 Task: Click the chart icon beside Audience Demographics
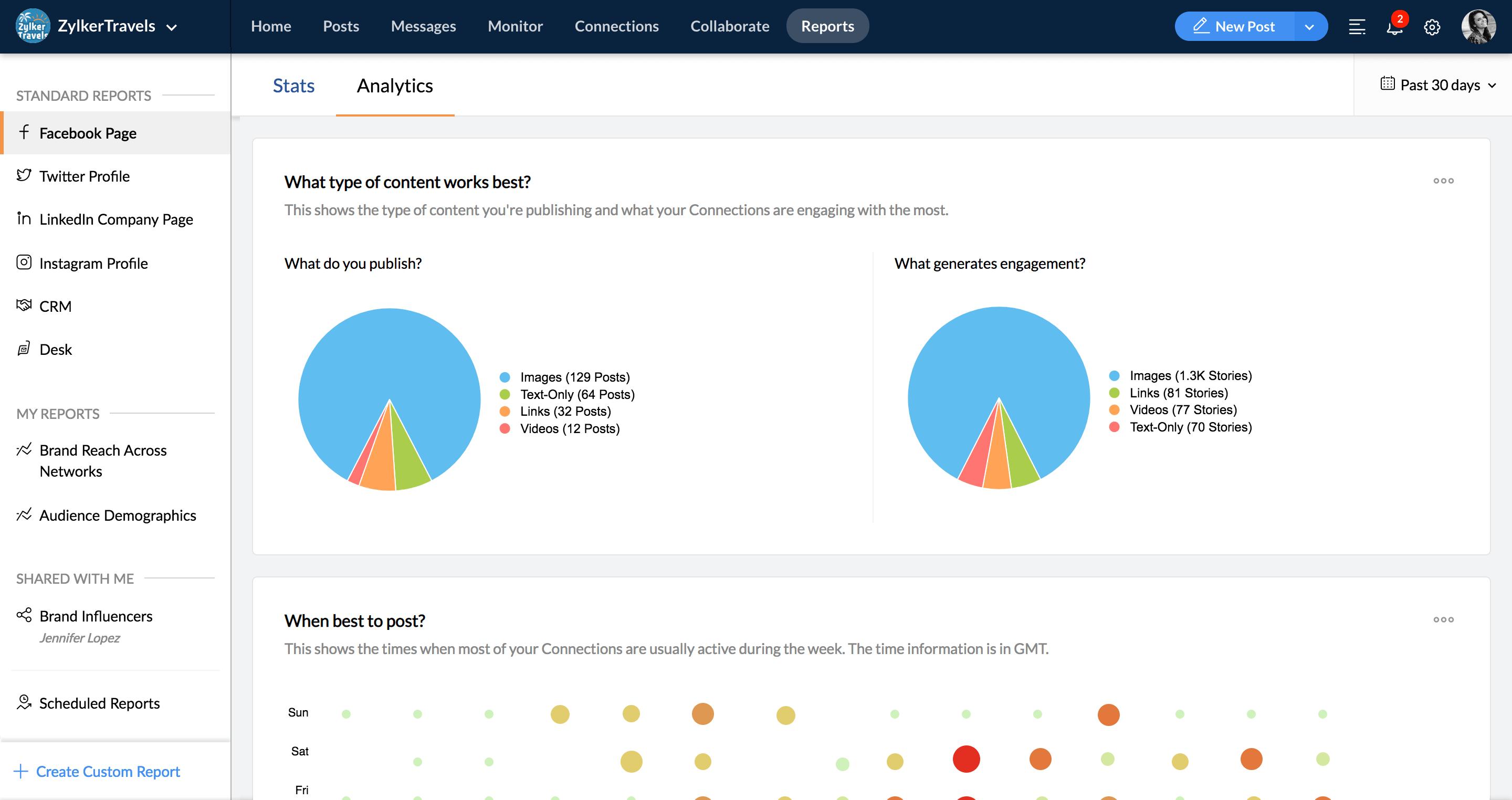pyautogui.click(x=24, y=515)
